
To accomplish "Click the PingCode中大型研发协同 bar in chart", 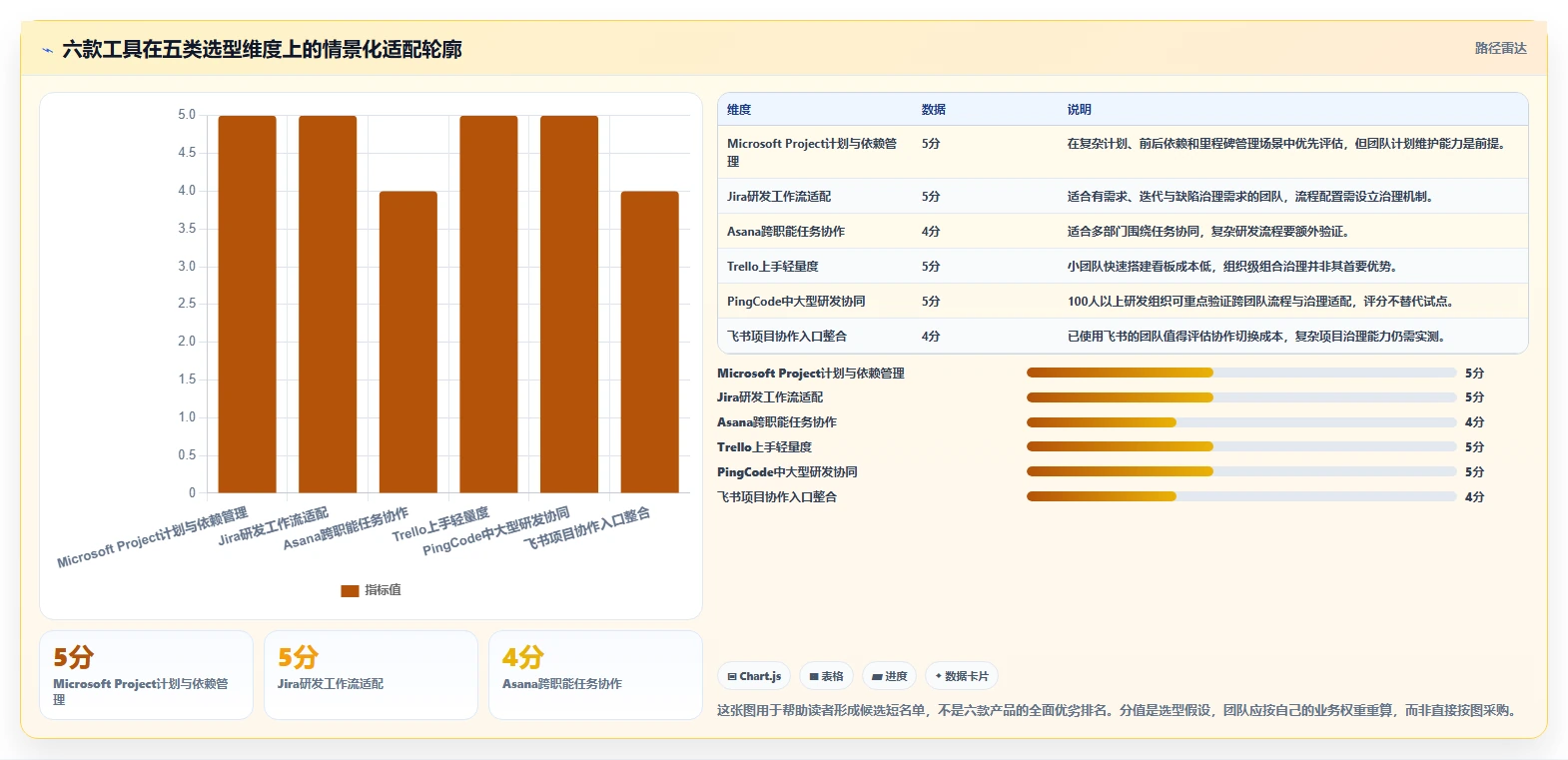I will pos(569,305).
